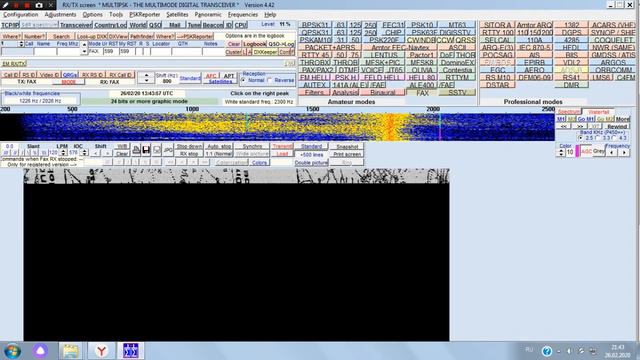Click the Call input field
The height and width of the screenshot is (360, 640).
click(x=17, y=51)
